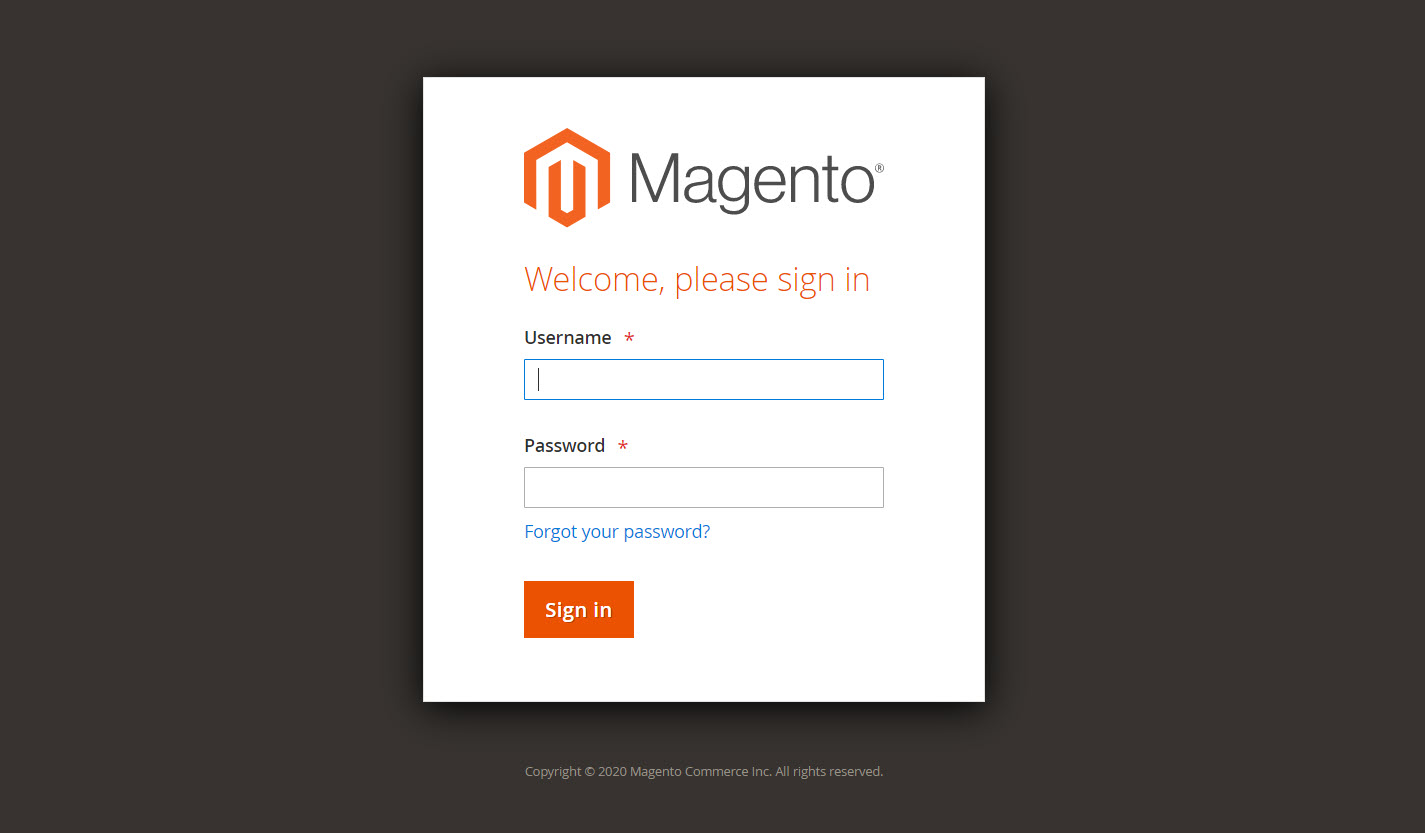Image resolution: width=1425 pixels, height=833 pixels.
Task: Click the gray Magento wordmark text
Action: tap(752, 181)
